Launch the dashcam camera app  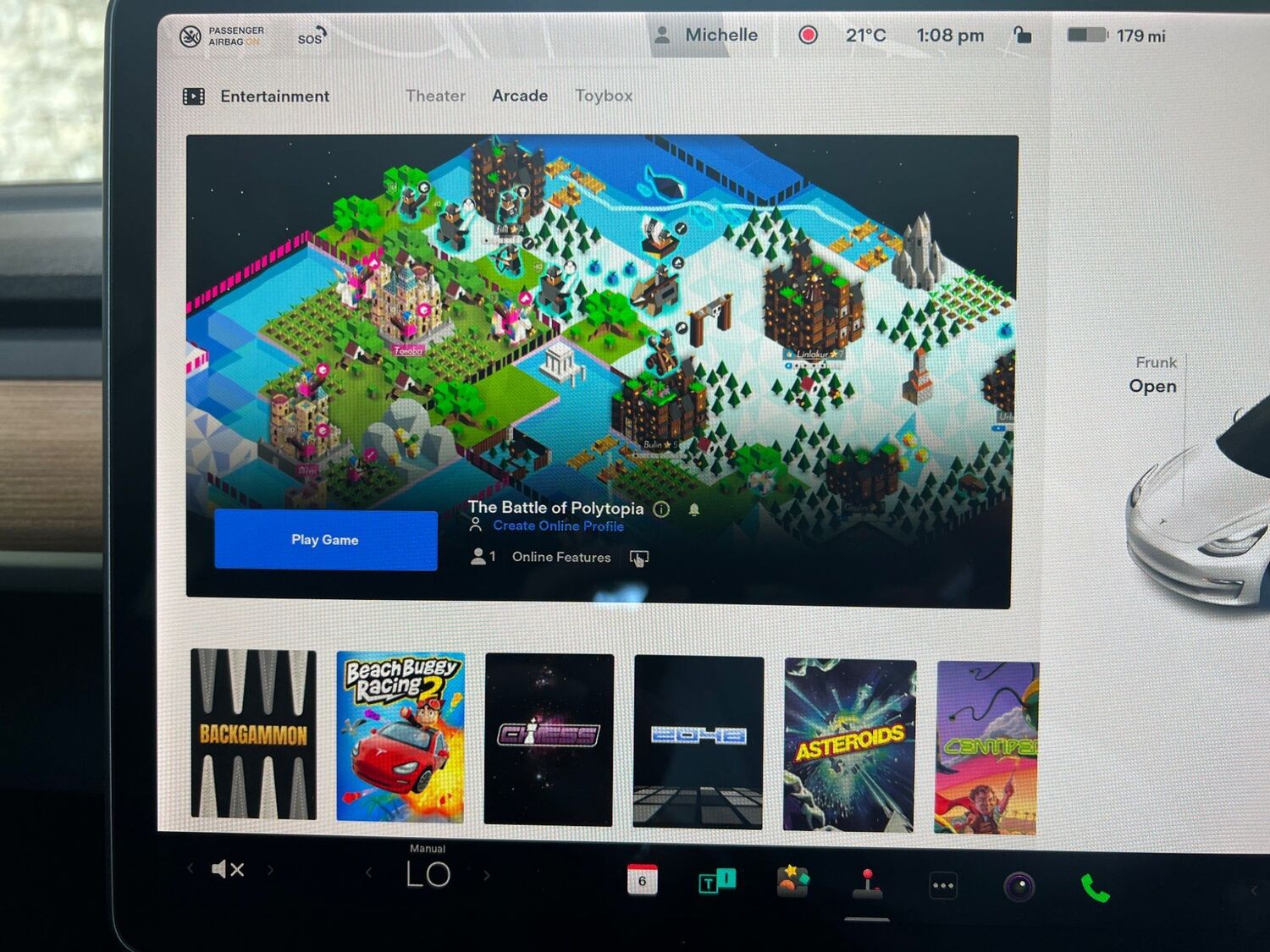click(x=1019, y=887)
